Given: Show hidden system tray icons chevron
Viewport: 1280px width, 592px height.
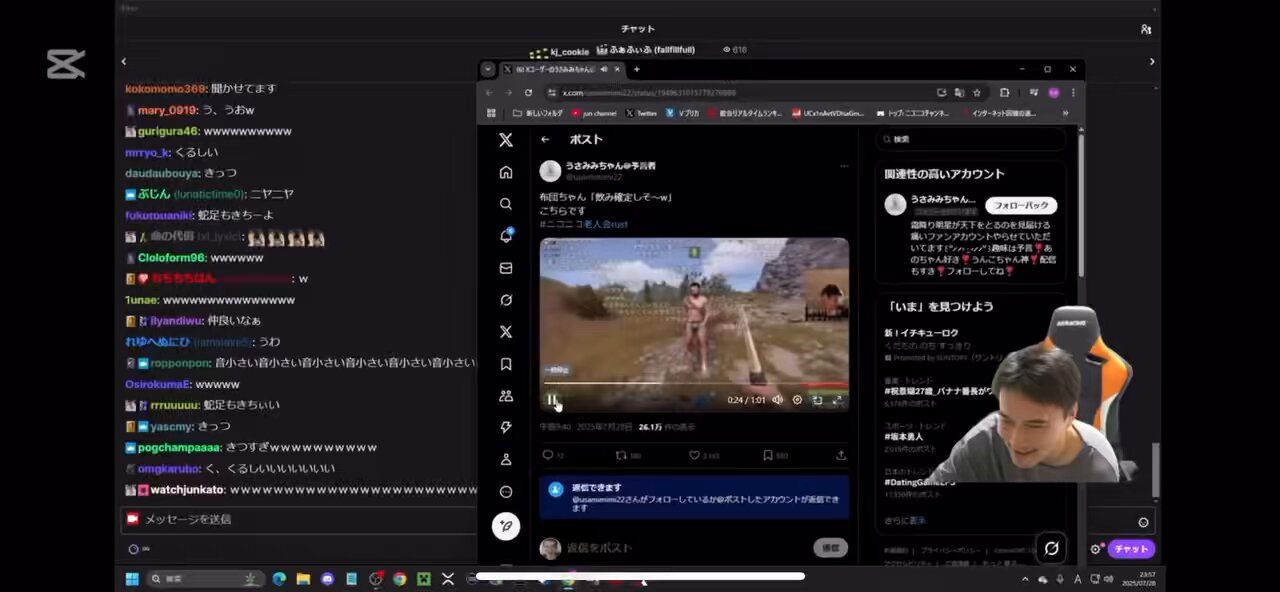Looking at the screenshot, I should (x=1024, y=578).
